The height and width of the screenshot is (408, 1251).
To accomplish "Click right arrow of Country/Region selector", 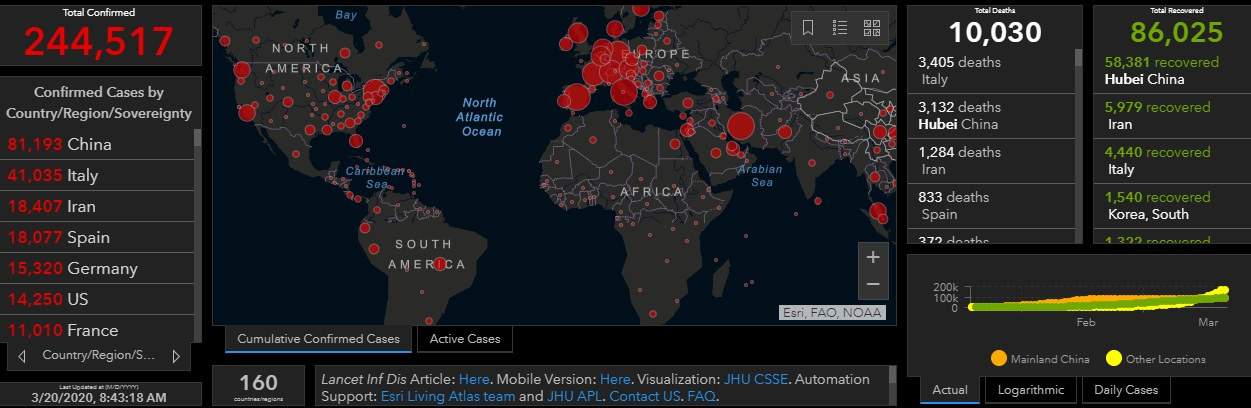I will point(176,356).
